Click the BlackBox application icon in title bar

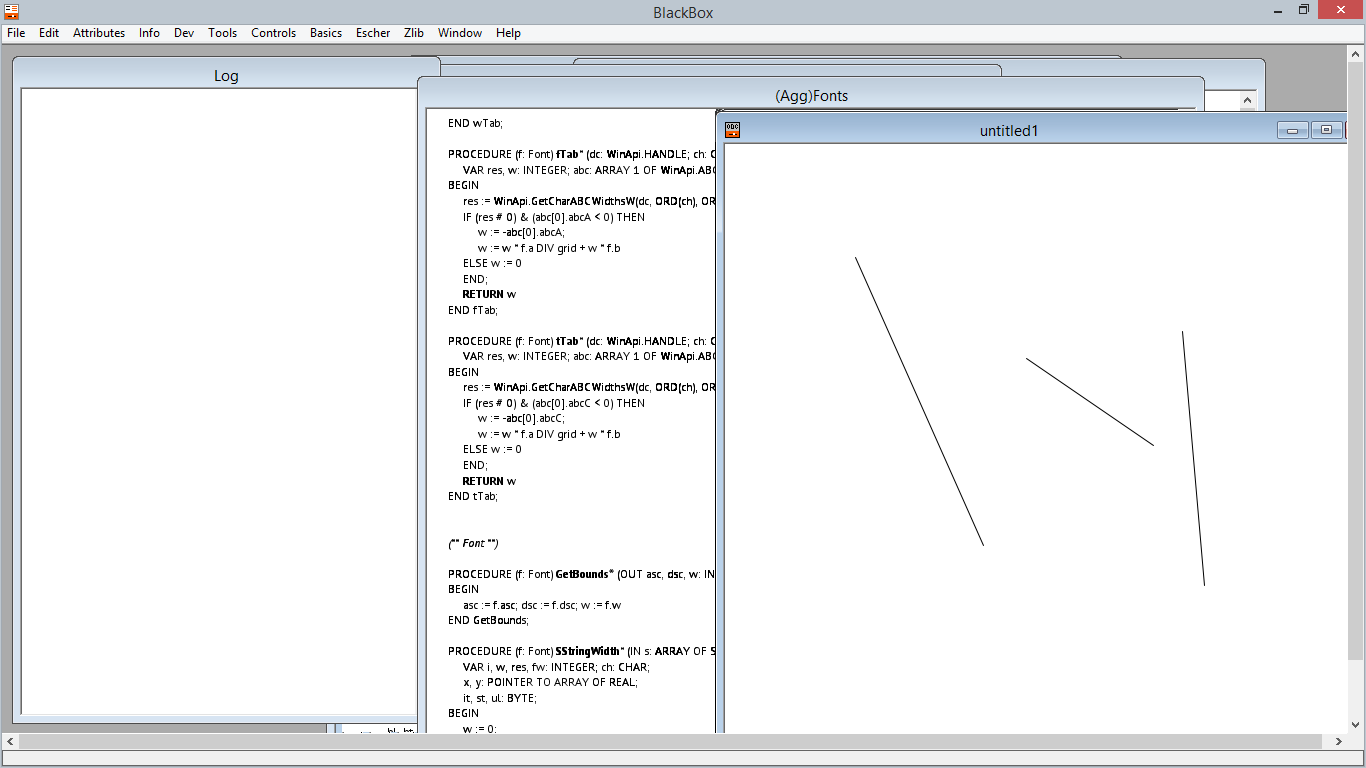[x=12, y=11]
